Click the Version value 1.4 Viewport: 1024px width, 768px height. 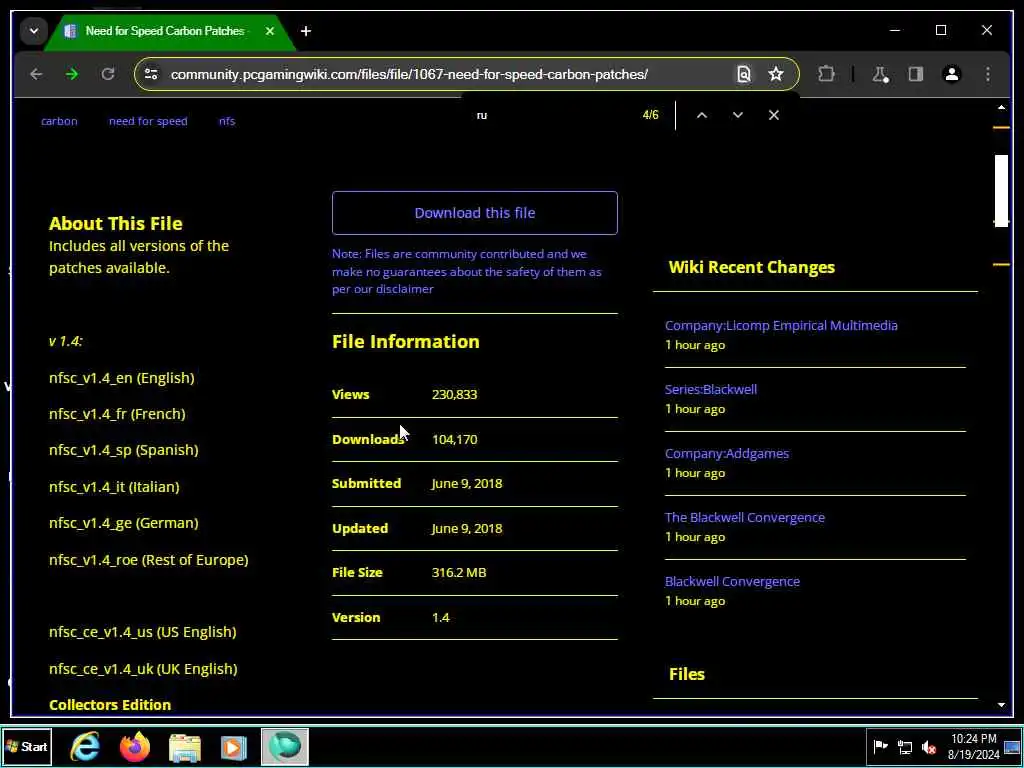coord(441,618)
